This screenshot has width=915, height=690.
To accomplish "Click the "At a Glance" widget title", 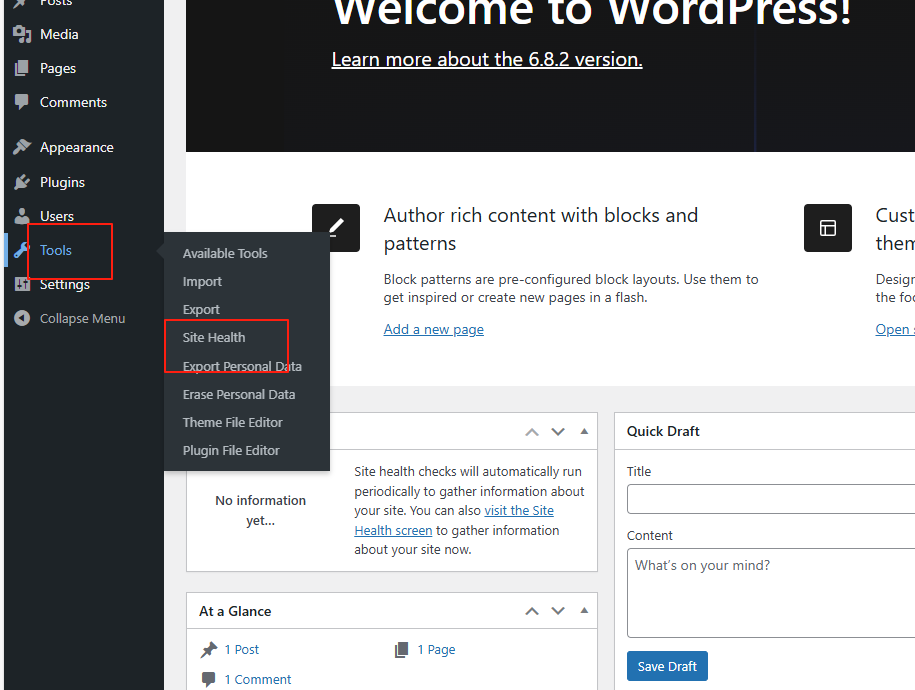I will 235,611.
